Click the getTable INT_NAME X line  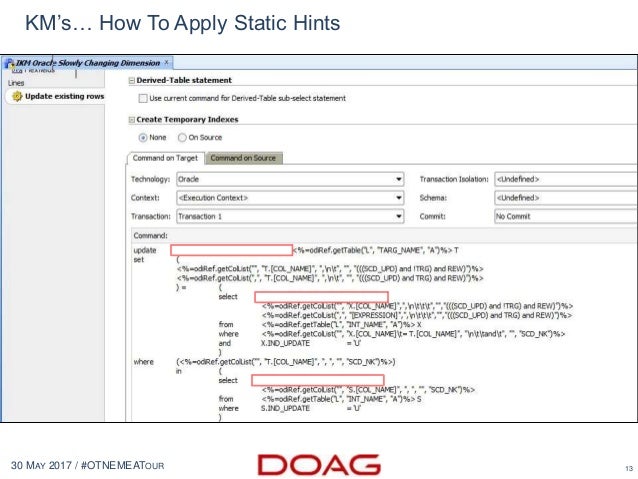341,325
